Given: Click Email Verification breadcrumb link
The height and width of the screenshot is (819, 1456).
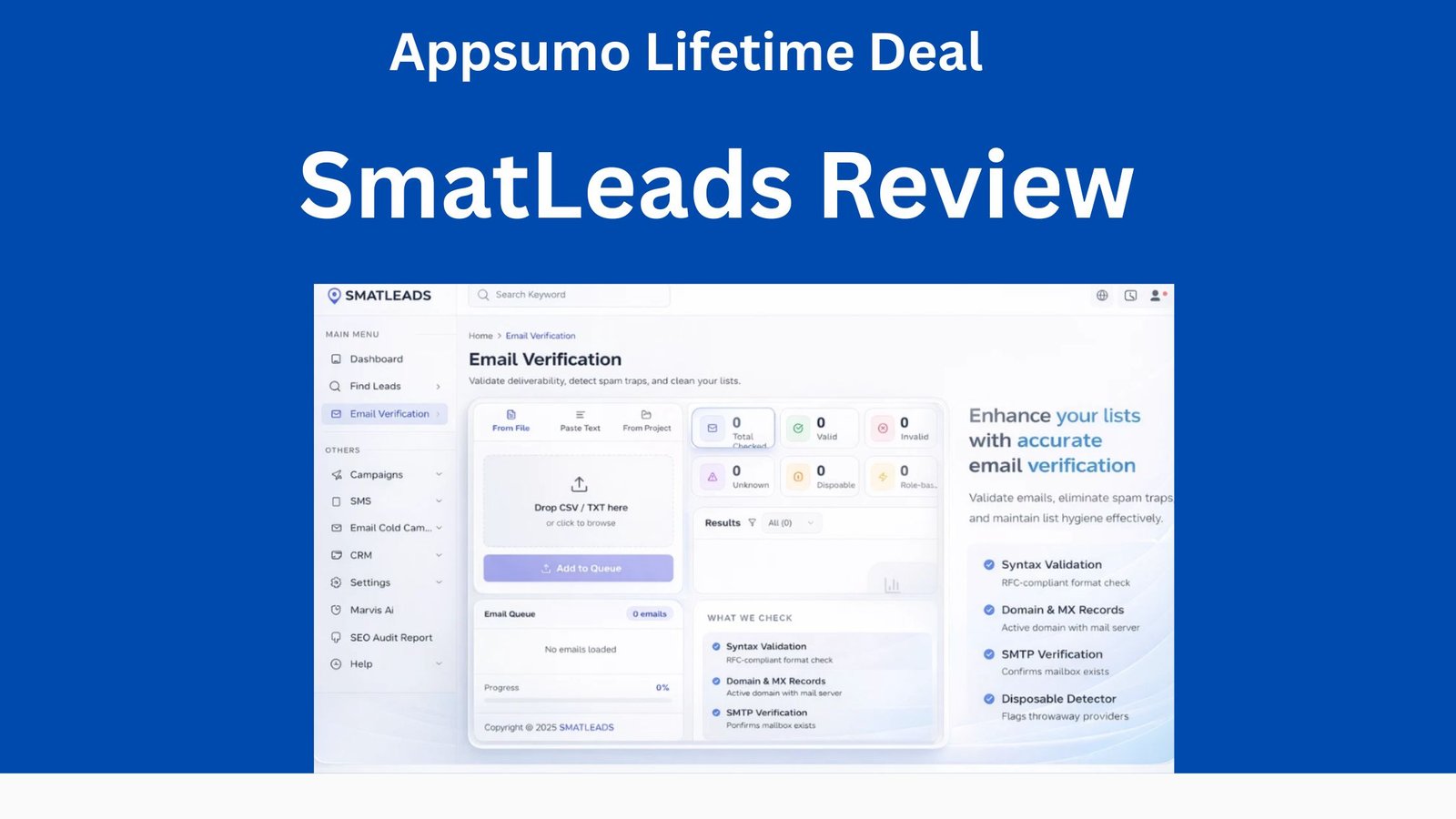Looking at the screenshot, I should (541, 336).
